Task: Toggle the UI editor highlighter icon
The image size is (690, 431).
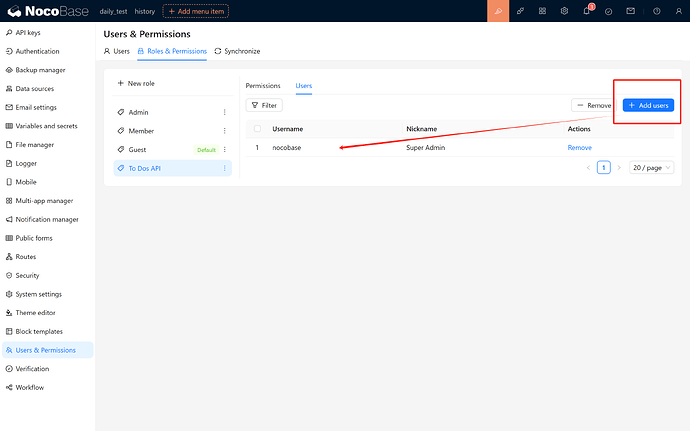Action: (x=498, y=11)
